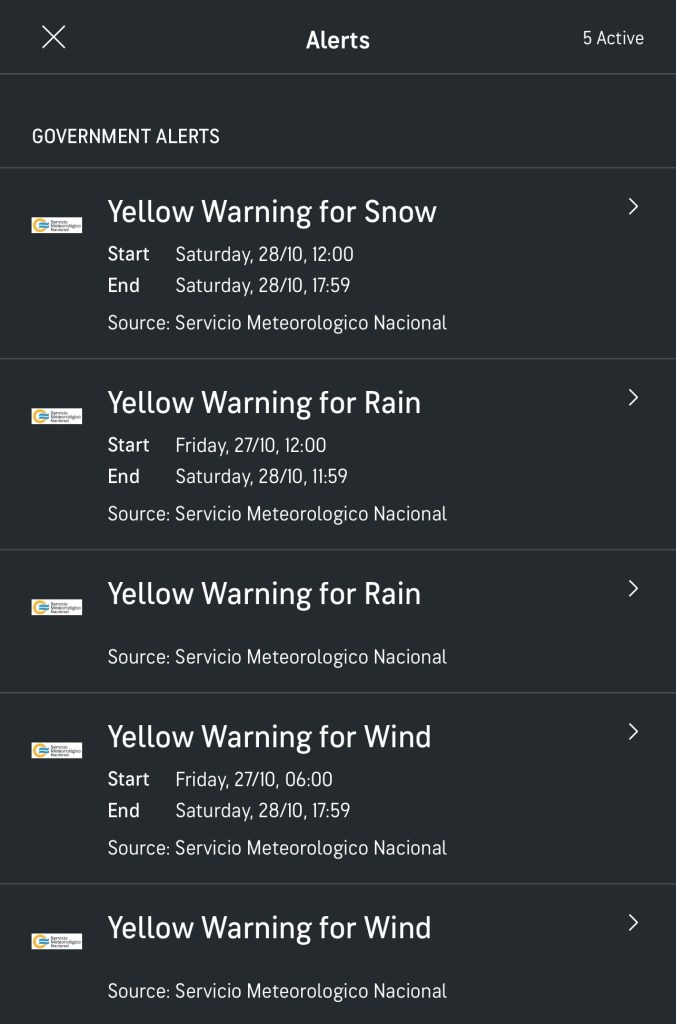Open chevron for Rain warning starting Friday 12:00
The width and height of the screenshot is (676, 1024).
coord(632,398)
